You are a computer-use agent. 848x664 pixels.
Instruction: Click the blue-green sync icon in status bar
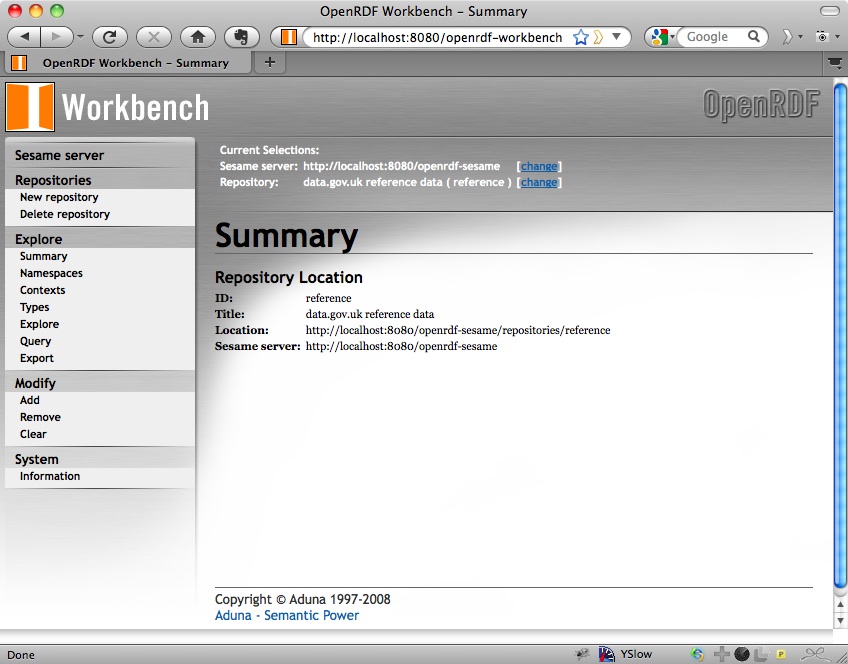(x=697, y=654)
